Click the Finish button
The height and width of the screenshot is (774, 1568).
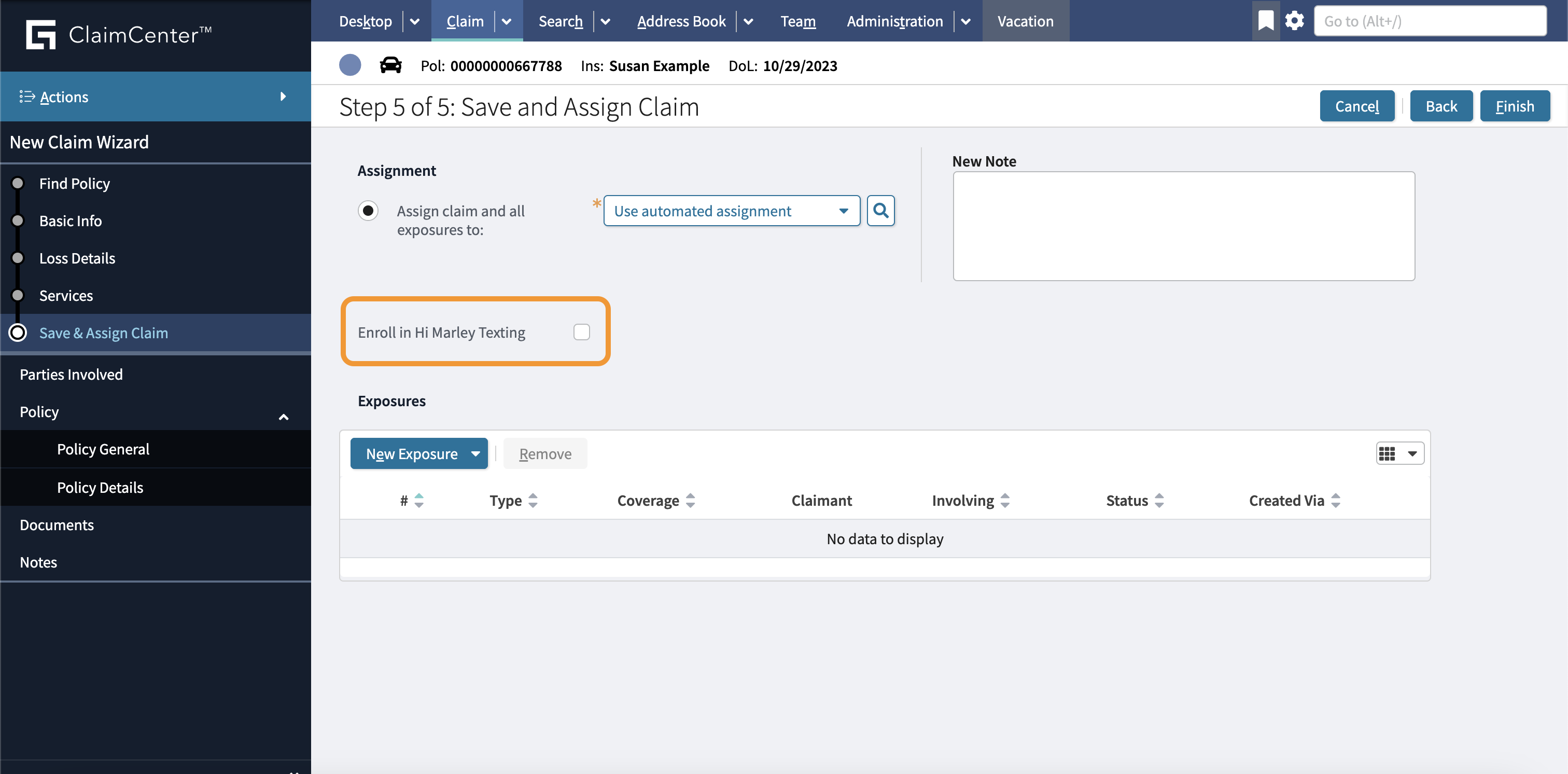(1515, 105)
